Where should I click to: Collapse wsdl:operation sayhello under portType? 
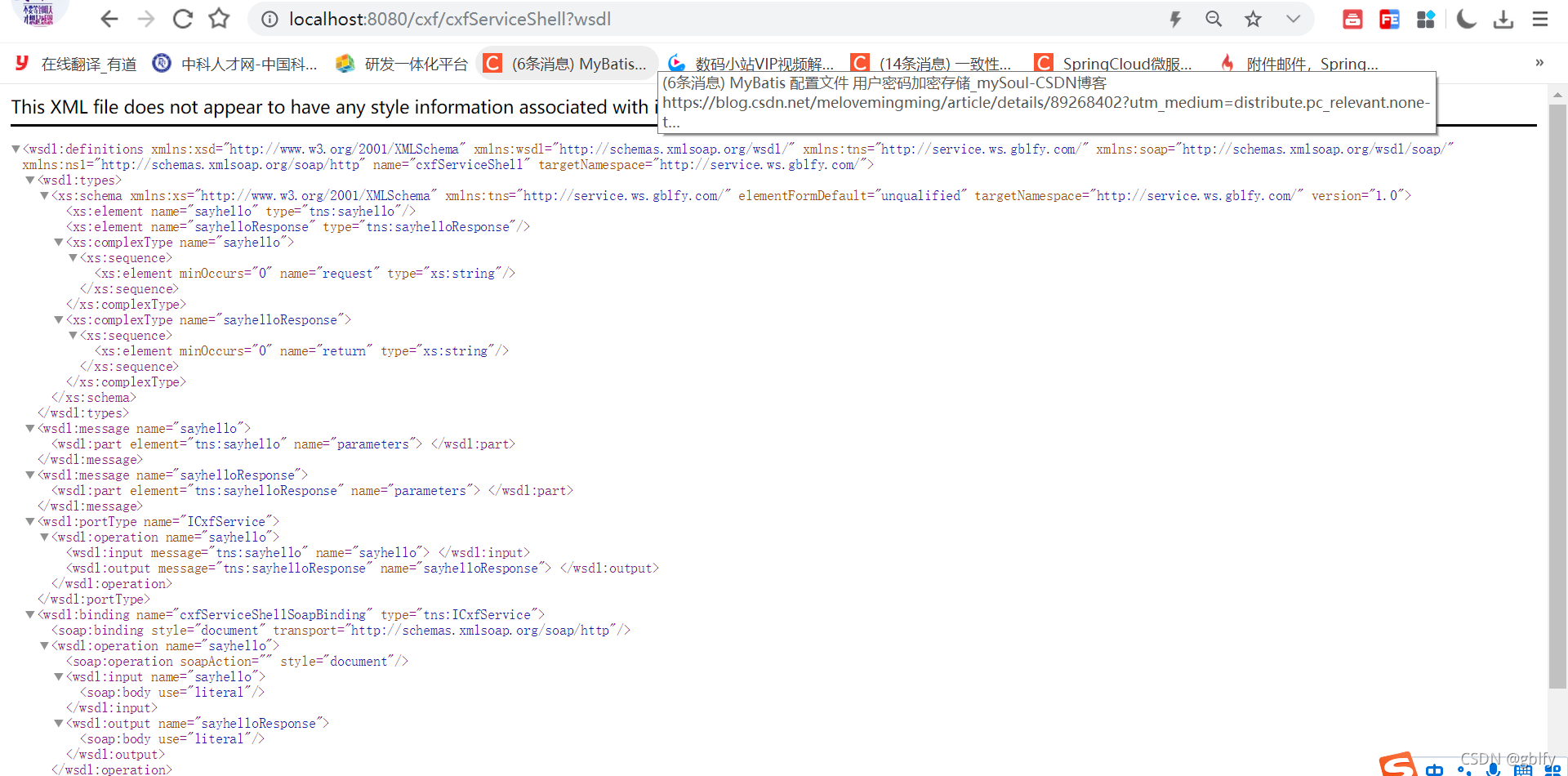(x=45, y=537)
